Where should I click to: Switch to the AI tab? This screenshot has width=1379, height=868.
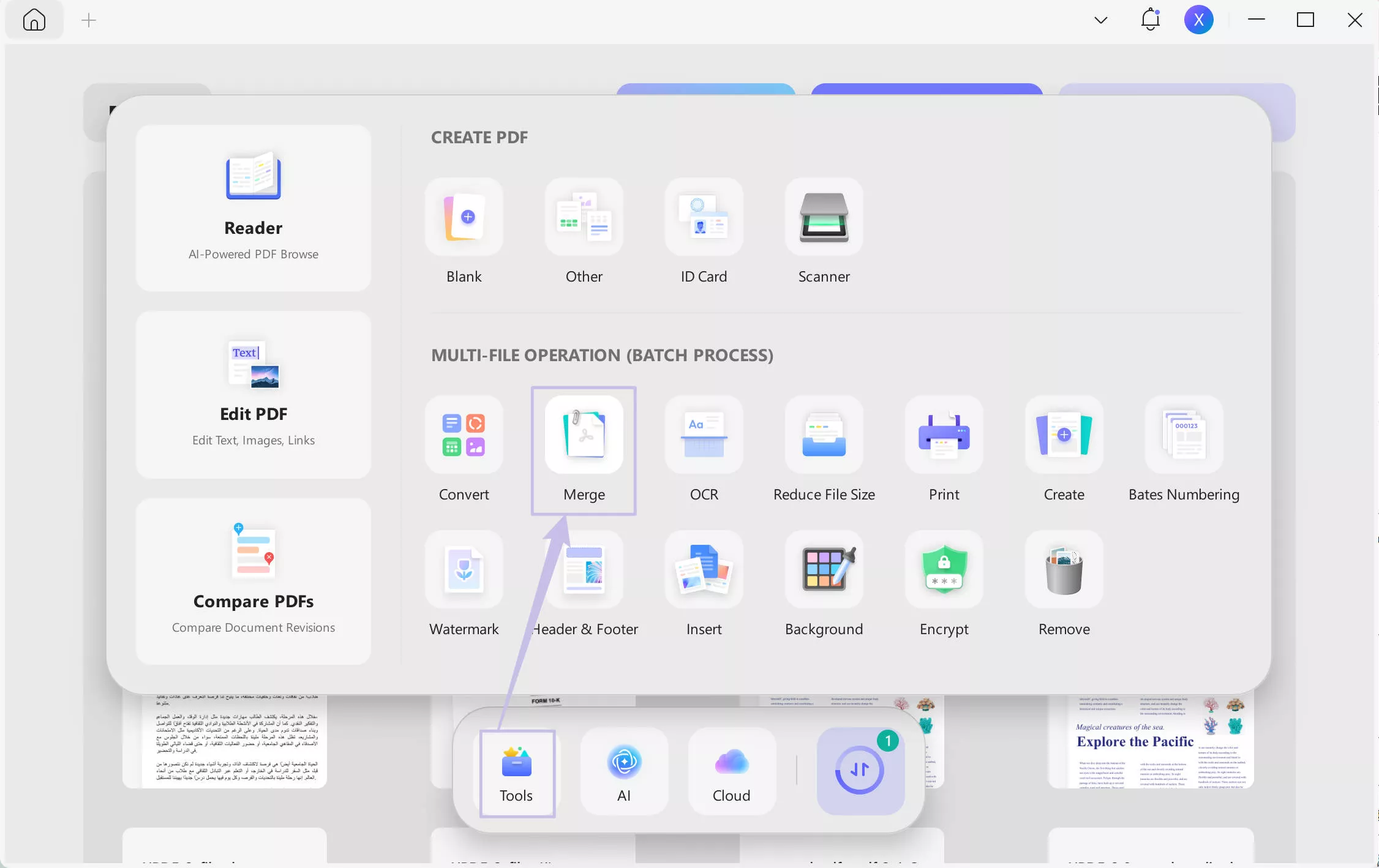[624, 773]
